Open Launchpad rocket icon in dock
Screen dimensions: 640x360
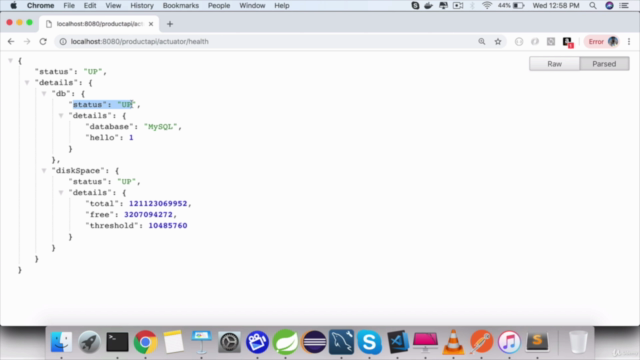point(89,342)
